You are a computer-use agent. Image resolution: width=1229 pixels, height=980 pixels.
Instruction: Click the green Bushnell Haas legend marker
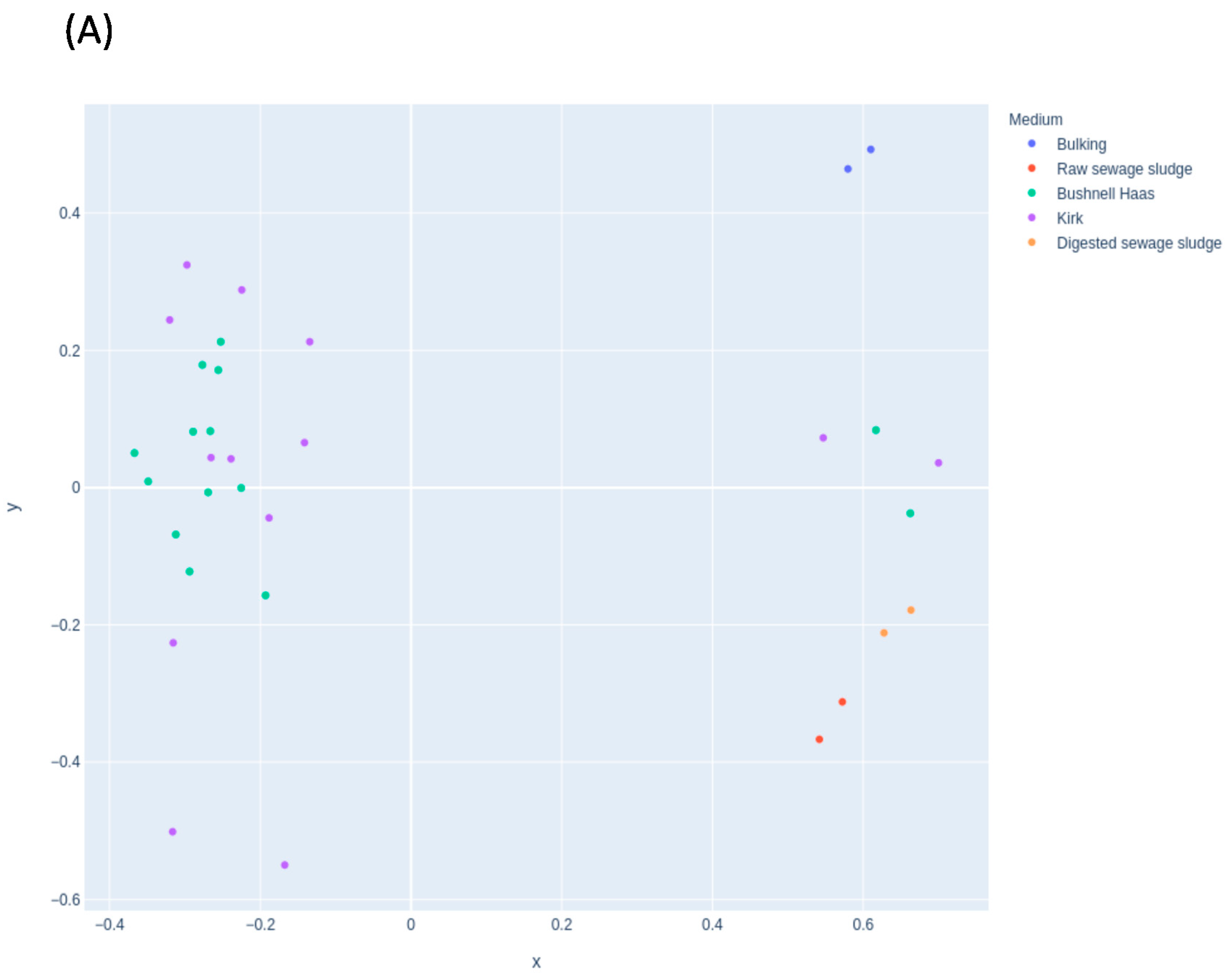(x=1031, y=193)
